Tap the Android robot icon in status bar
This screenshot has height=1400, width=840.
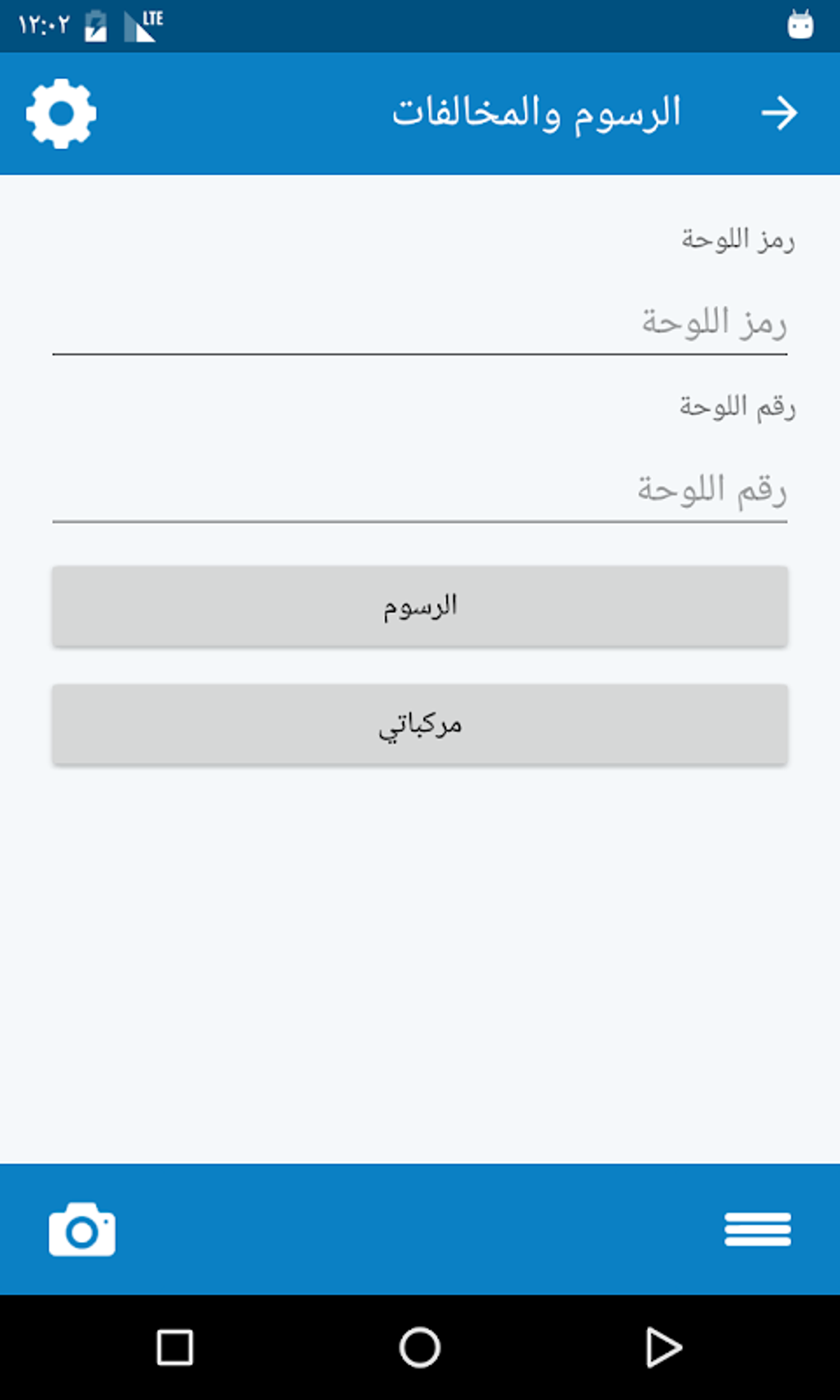800,25
